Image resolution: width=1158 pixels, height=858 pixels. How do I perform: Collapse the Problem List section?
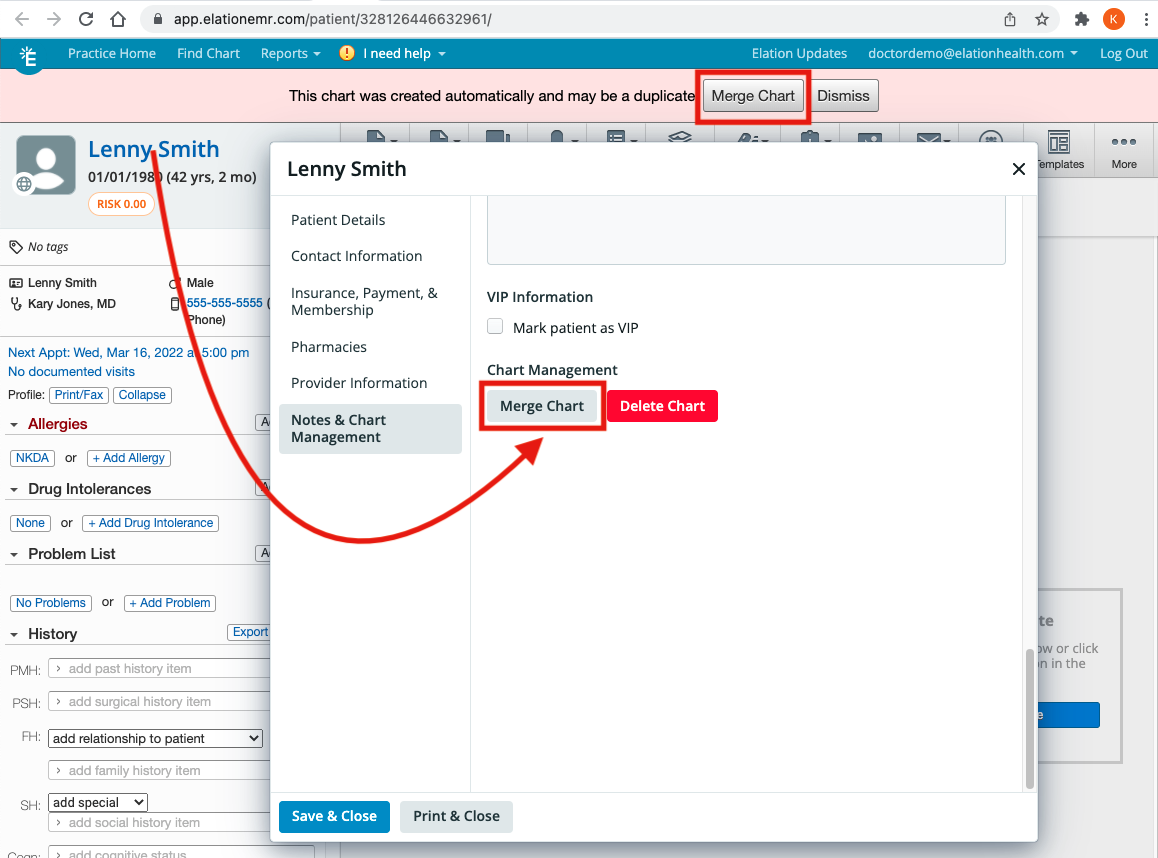pyautogui.click(x=14, y=554)
